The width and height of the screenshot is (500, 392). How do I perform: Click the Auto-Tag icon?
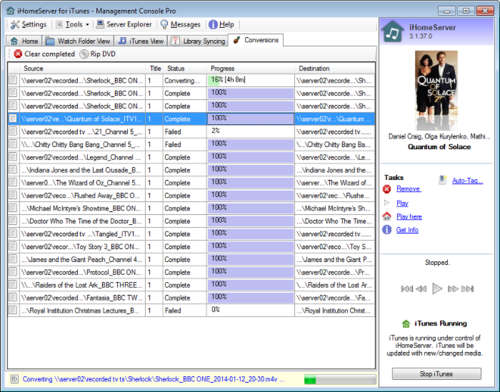coord(442,180)
